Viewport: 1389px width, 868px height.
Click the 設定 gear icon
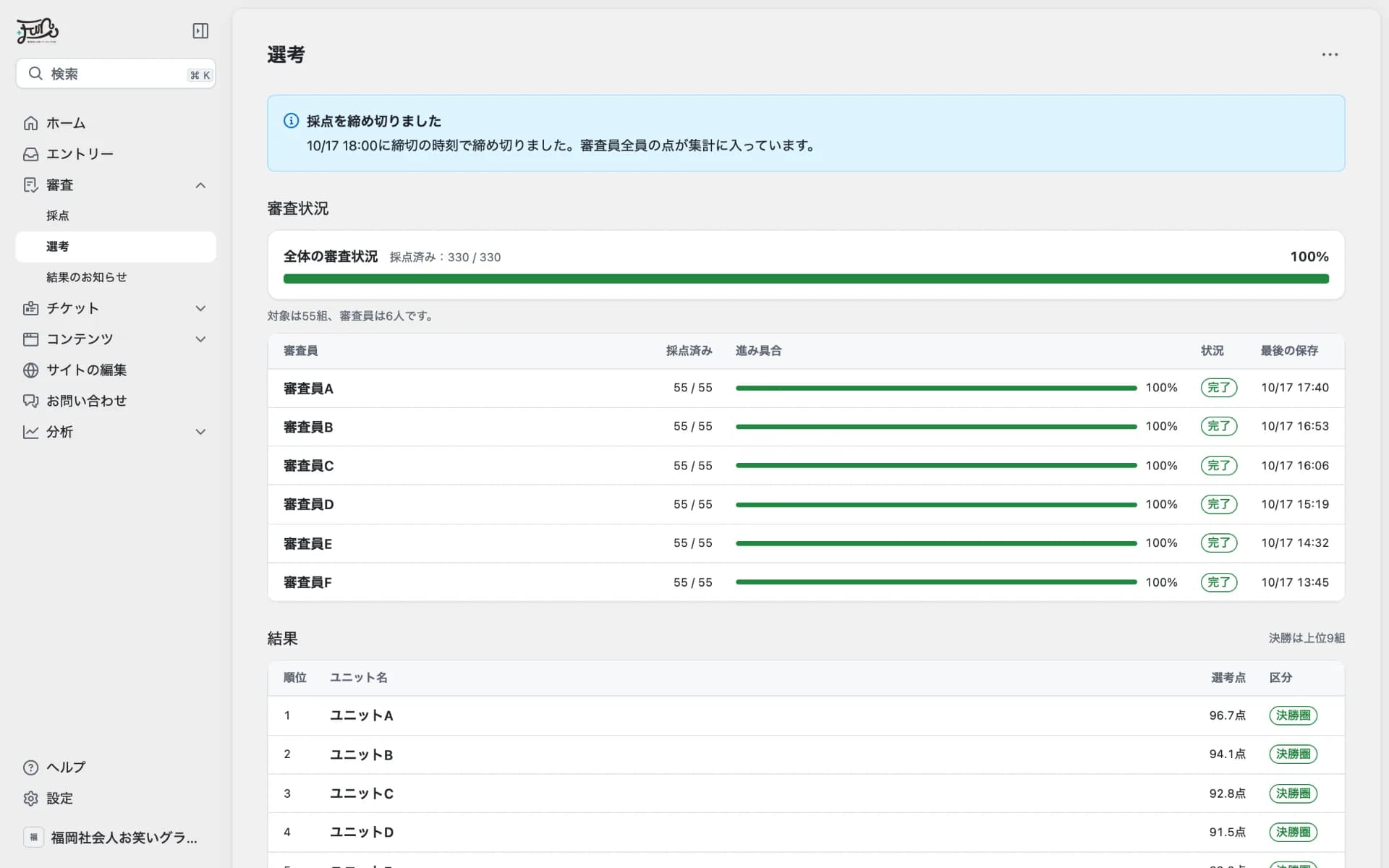point(30,799)
